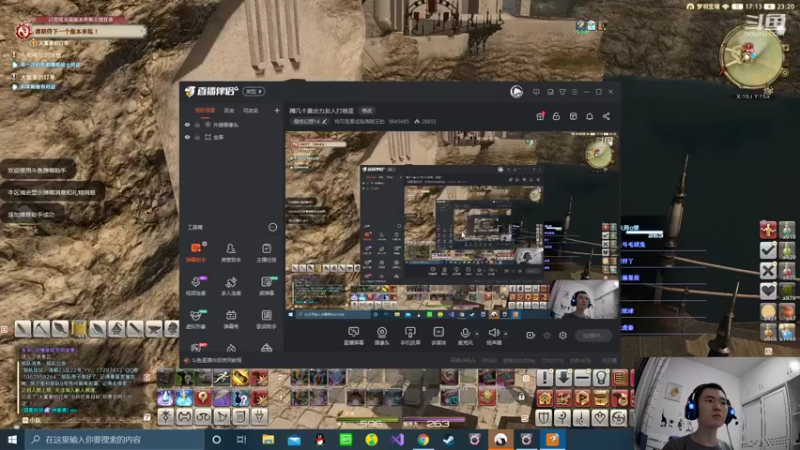Click the light bulb icon in game hotbar

(601, 378)
